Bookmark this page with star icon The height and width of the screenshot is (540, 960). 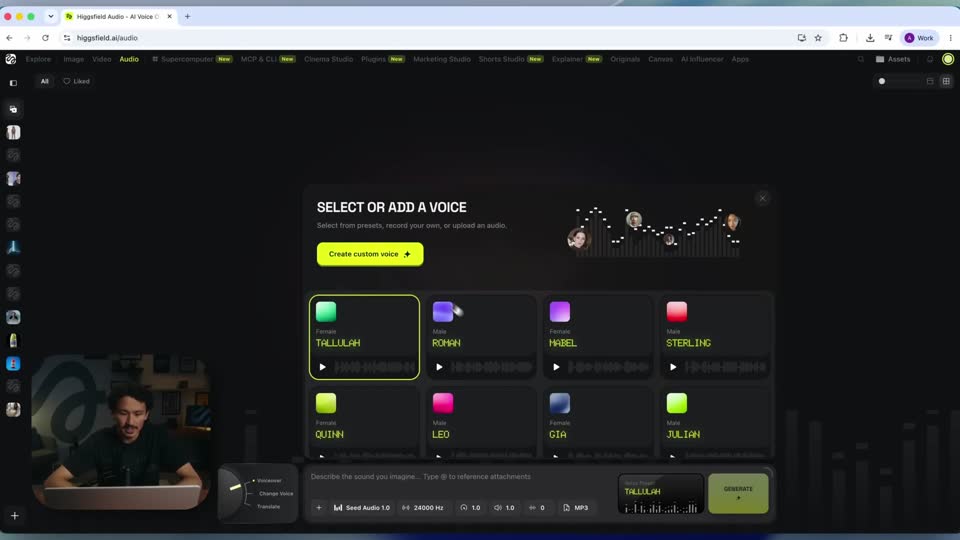pos(818,38)
